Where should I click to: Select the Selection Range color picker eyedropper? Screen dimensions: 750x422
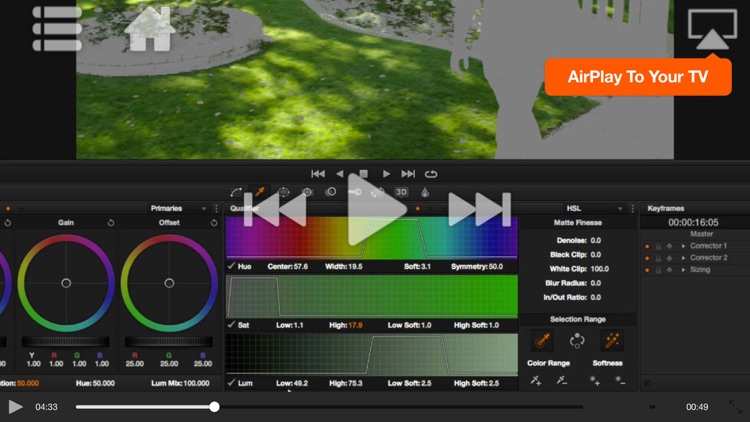pyautogui.click(x=542, y=341)
